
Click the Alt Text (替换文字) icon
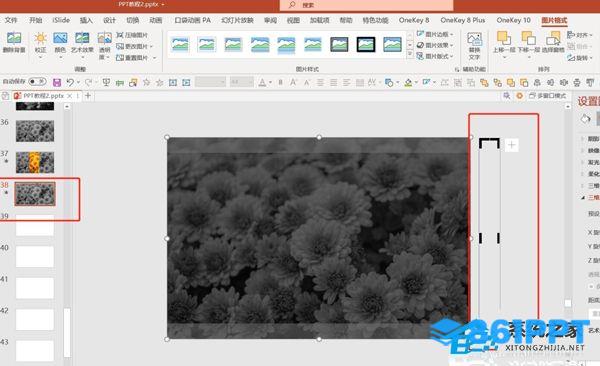[x=474, y=39]
